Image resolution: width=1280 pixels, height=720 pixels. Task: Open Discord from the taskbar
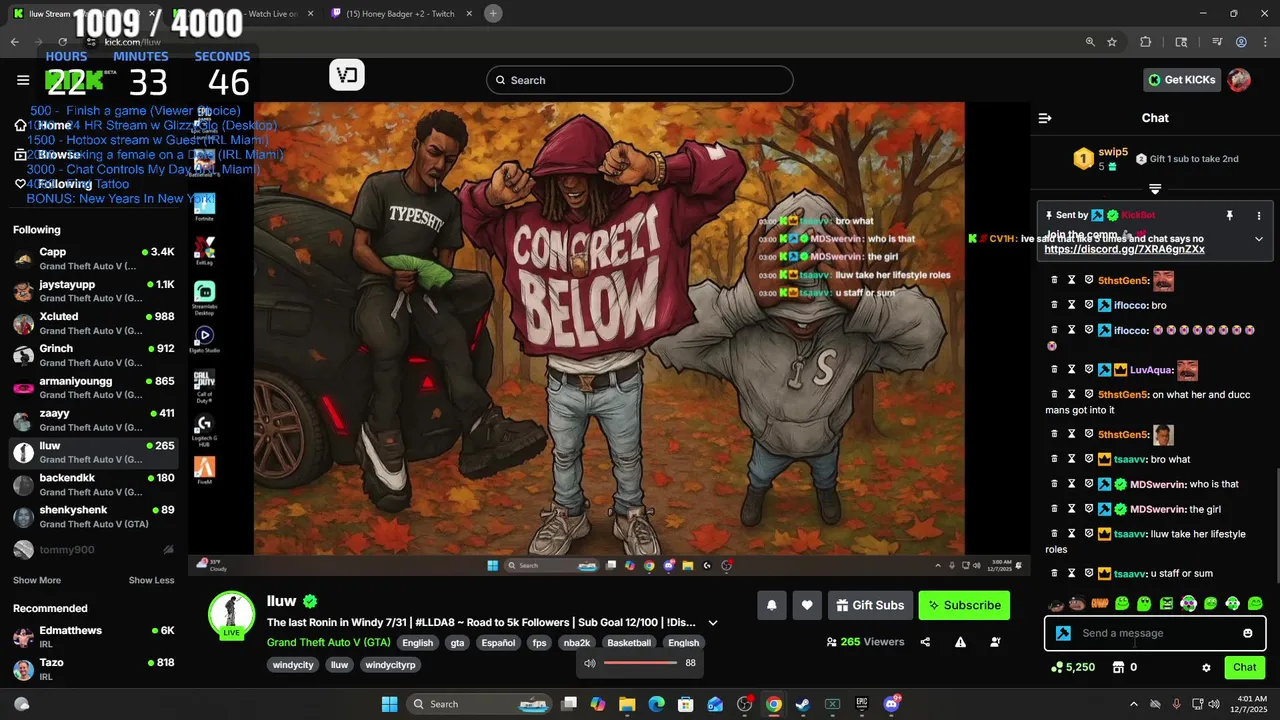891,704
